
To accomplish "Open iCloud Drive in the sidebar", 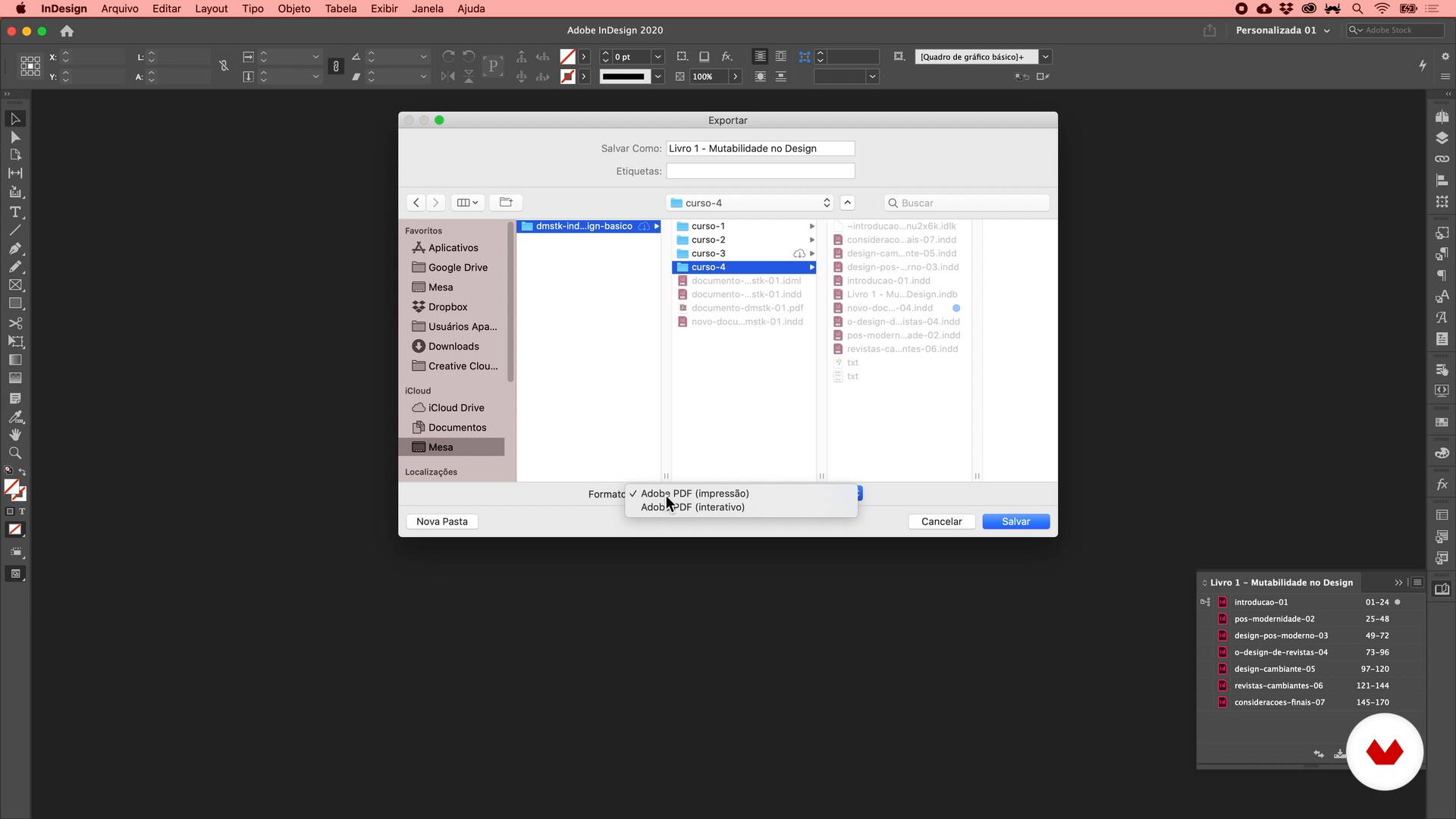I will tap(456, 408).
